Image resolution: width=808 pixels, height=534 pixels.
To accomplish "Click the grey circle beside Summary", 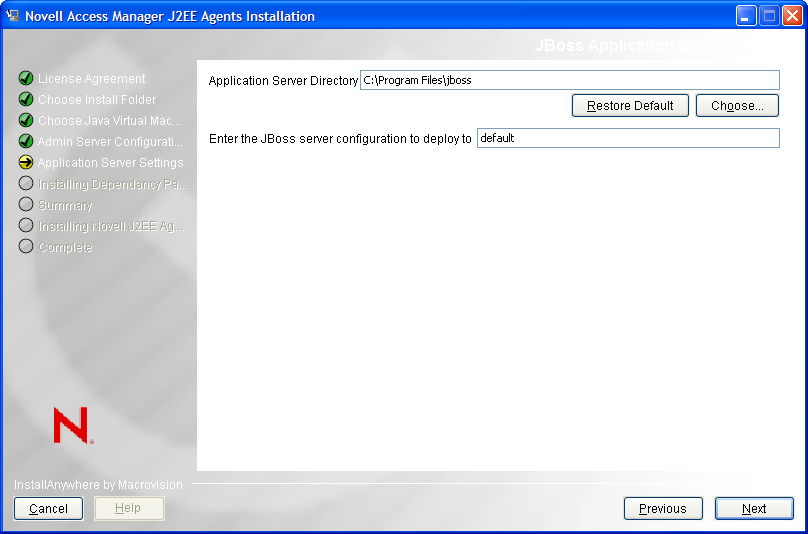I will coord(26,205).
